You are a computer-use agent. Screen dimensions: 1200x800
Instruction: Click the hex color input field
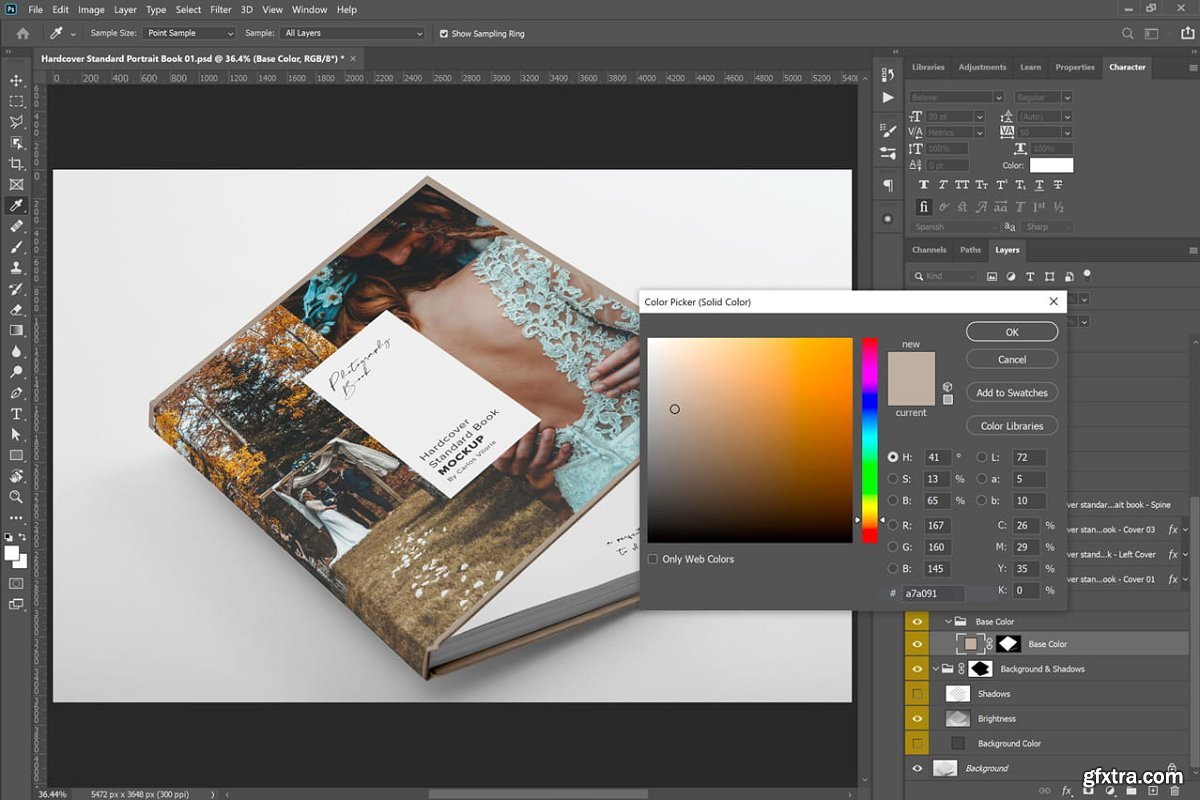(933, 593)
